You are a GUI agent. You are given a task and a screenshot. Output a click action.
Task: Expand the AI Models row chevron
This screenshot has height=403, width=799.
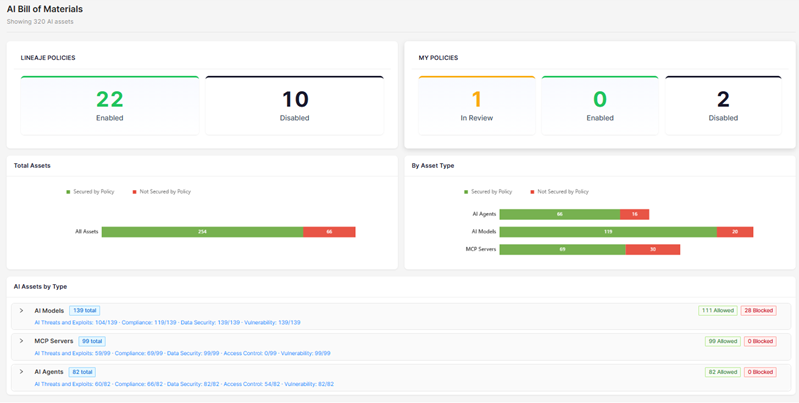tap(21, 311)
